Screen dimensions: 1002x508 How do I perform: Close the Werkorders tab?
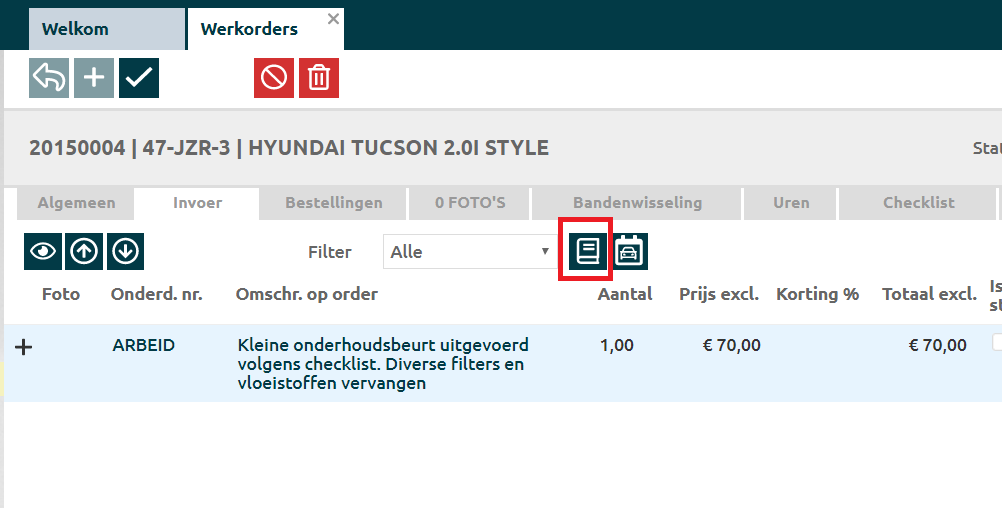click(333, 19)
